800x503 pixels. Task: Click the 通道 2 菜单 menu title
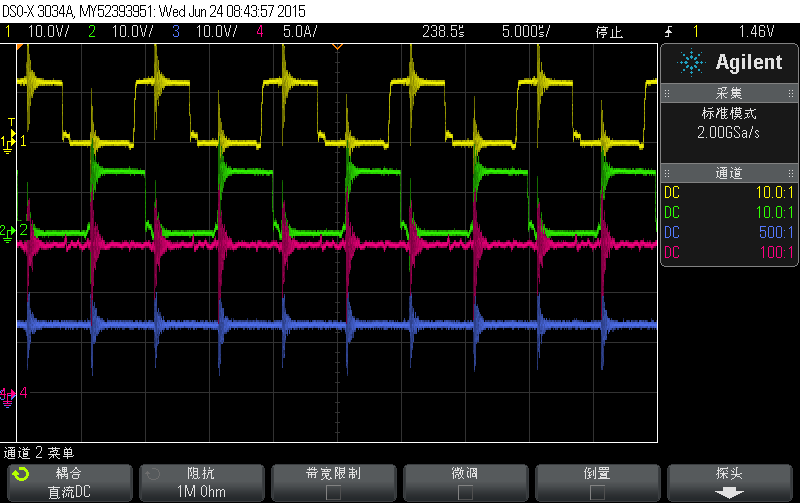[x=39, y=452]
